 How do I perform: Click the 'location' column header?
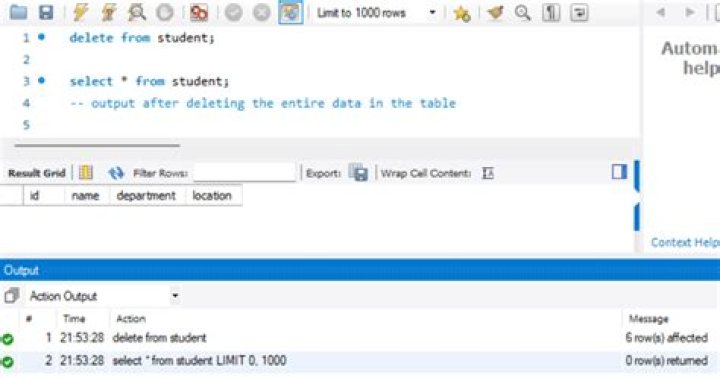(x=214, y=196)
